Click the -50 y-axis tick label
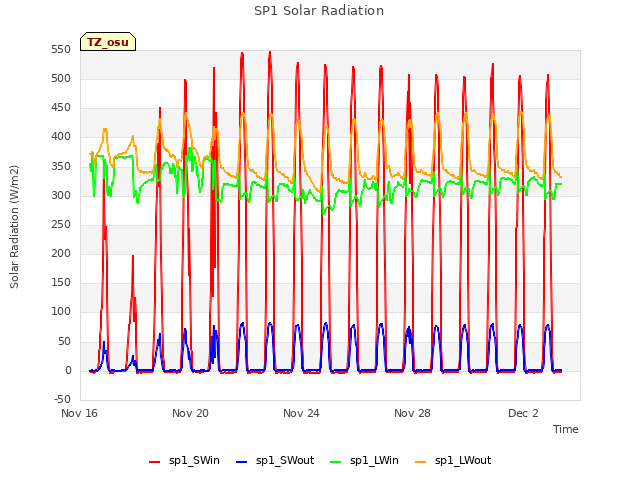 tap(62, 399)
